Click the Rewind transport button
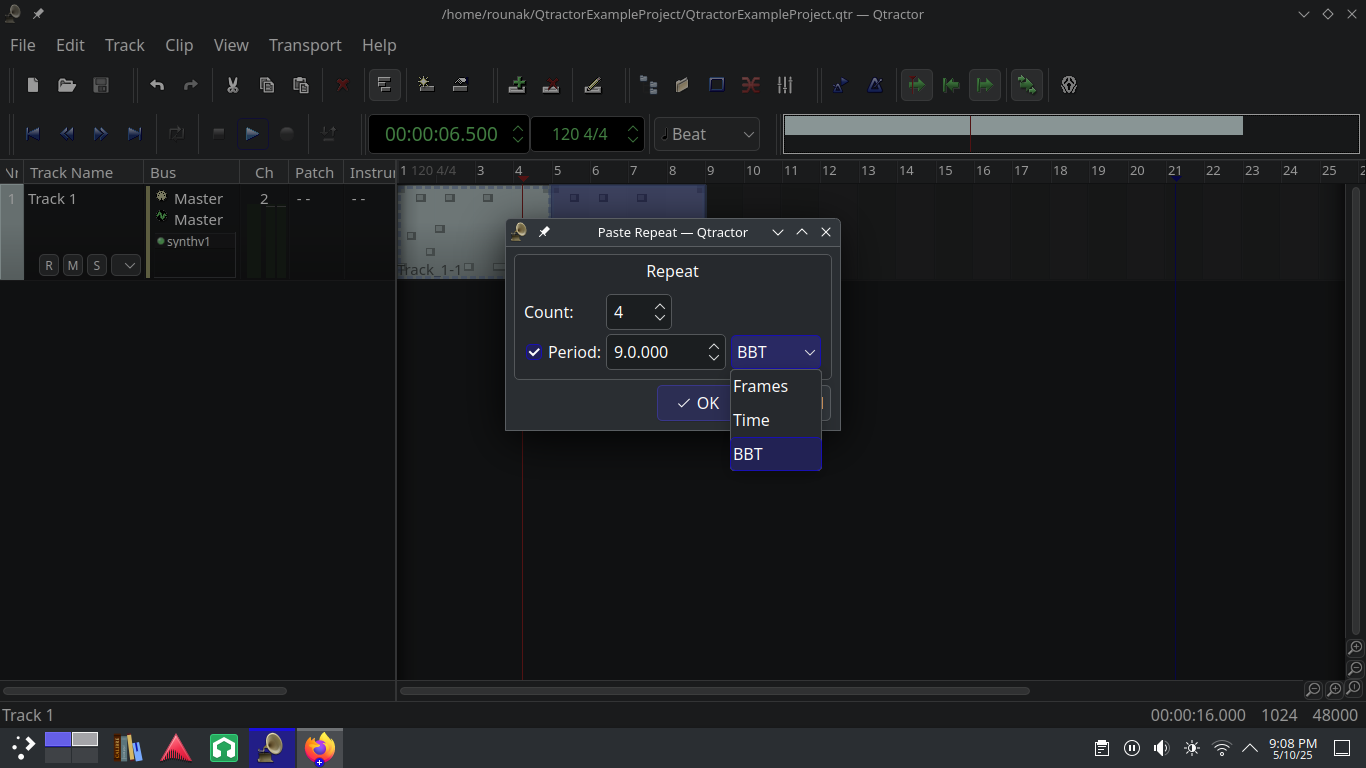Screen dimensions: 1366x768 [x=66, y=134]
